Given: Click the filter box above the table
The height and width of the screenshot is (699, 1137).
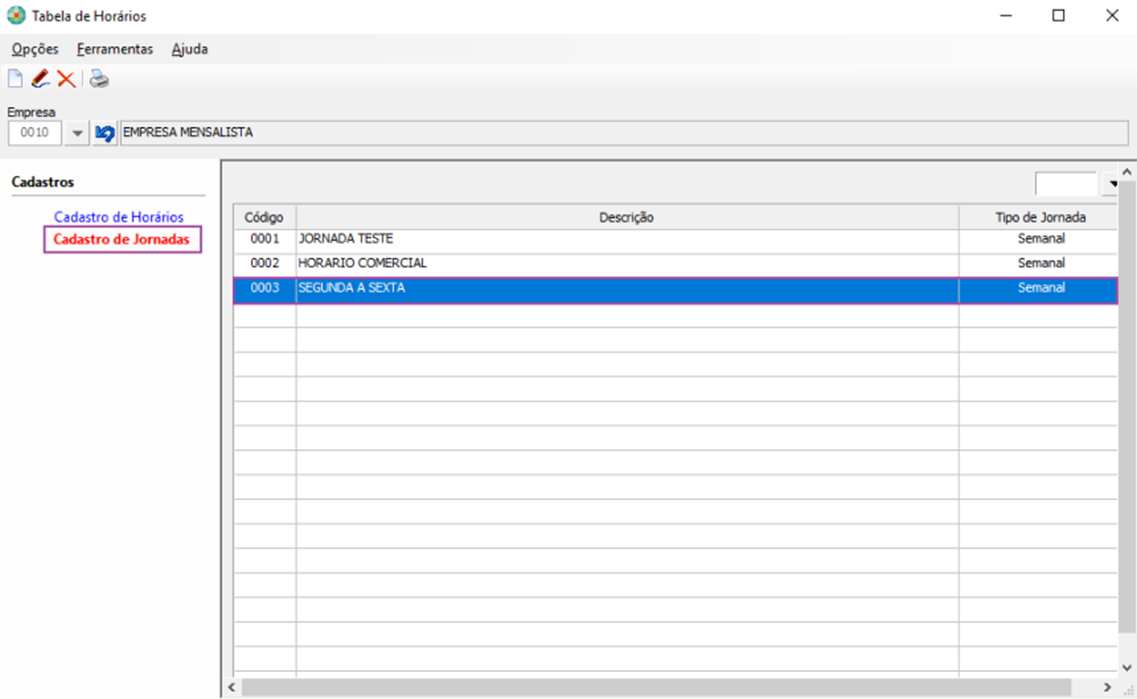Looking at the screenshot, I should point(1066,184).
